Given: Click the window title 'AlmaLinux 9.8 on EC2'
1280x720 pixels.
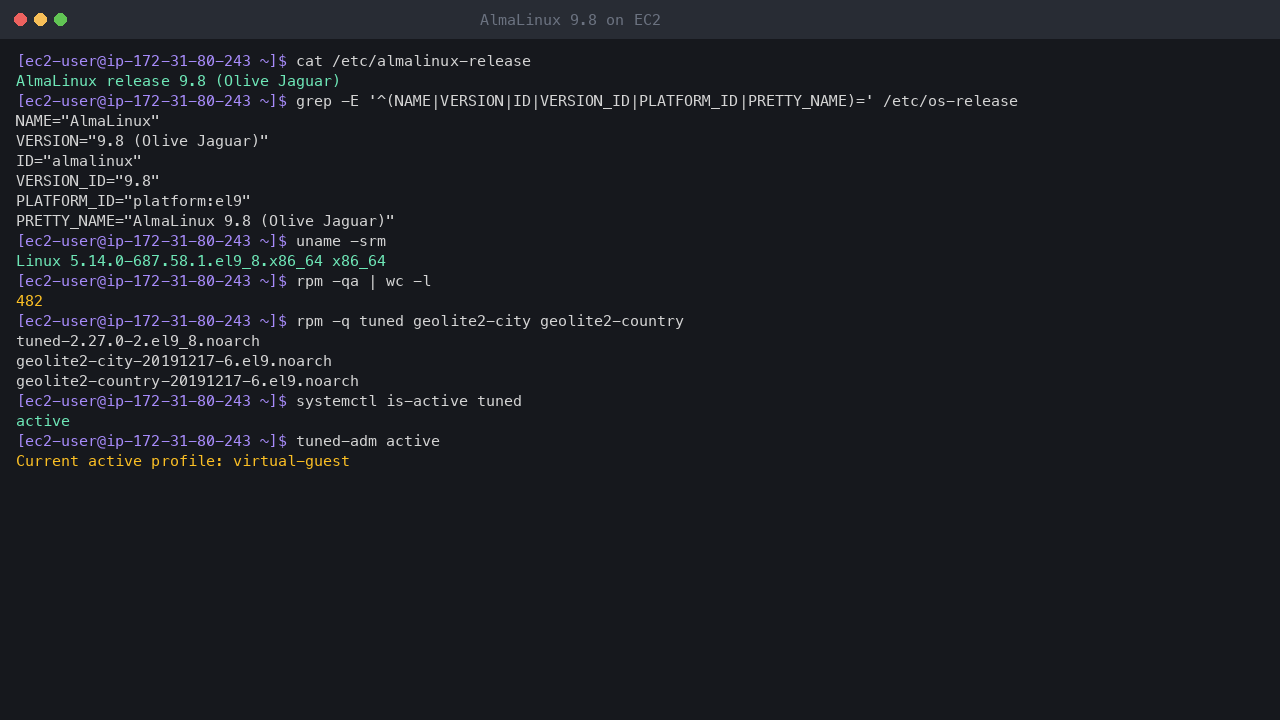Looking at the screenshot, I should pos(570,20).
